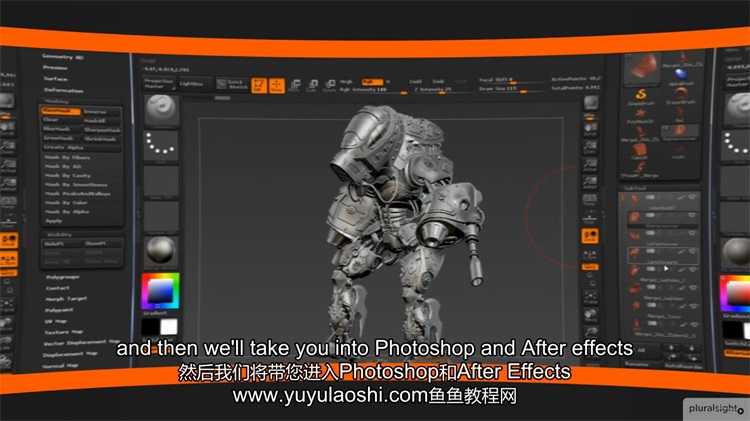This screenshot has width=750, height=421.
Task: Select the Move transform icon in top shelf
Action: click(x=295, y=86)
